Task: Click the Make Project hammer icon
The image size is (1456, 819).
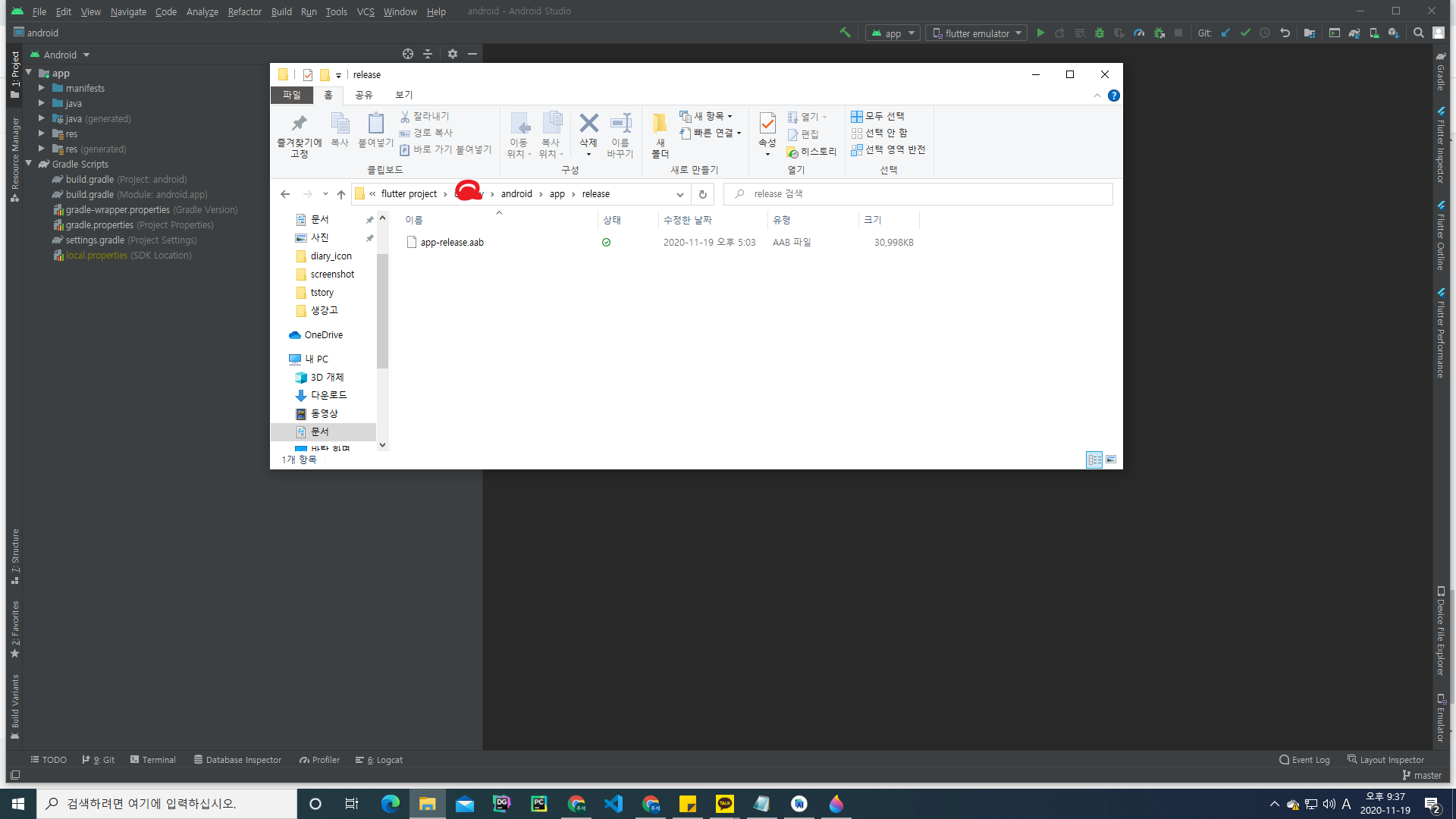Action: coord(845,33)
